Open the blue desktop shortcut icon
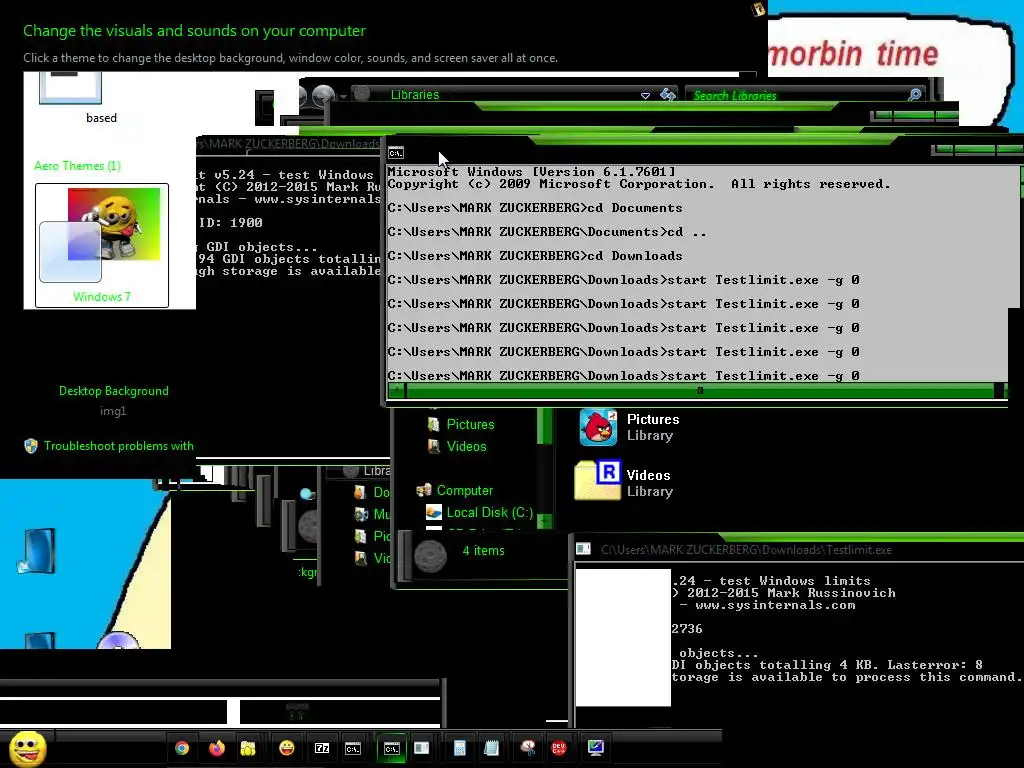The width and height of the screenshot is (1024, 768). [x=37, y=551]
